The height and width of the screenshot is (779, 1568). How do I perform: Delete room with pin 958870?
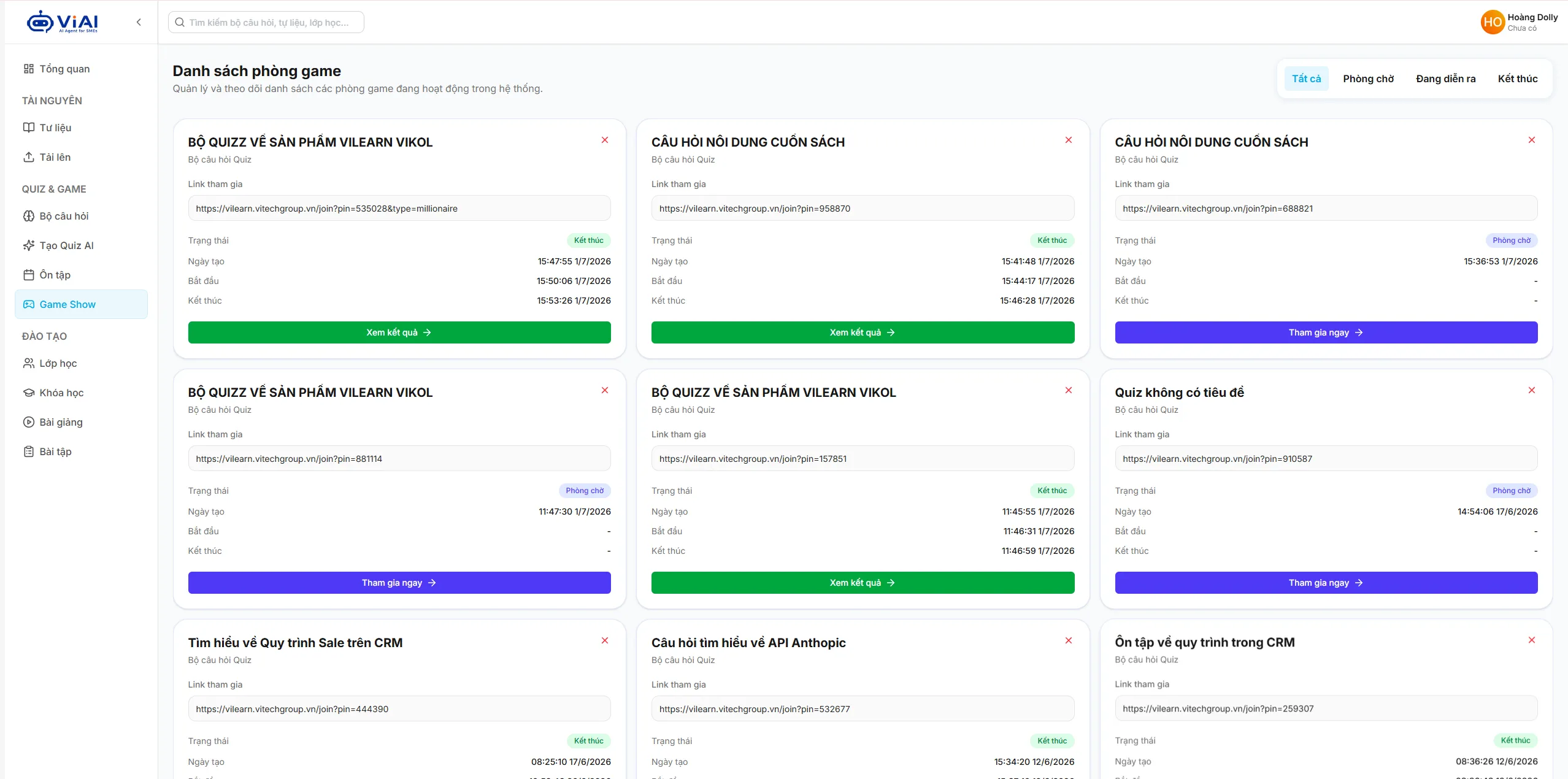(x=1069, y=140)
